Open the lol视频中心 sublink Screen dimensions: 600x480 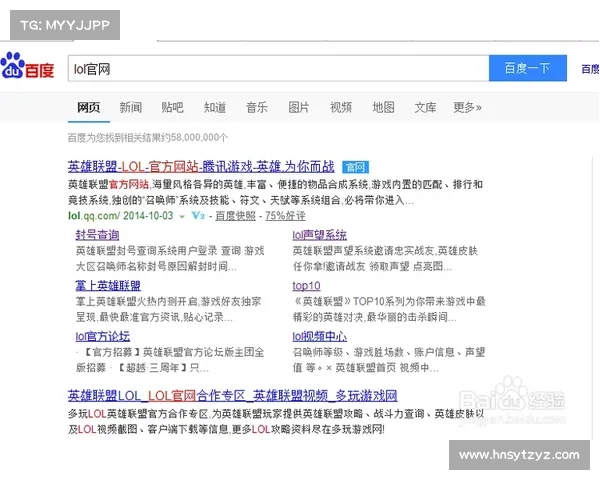(x=320, y=336)
